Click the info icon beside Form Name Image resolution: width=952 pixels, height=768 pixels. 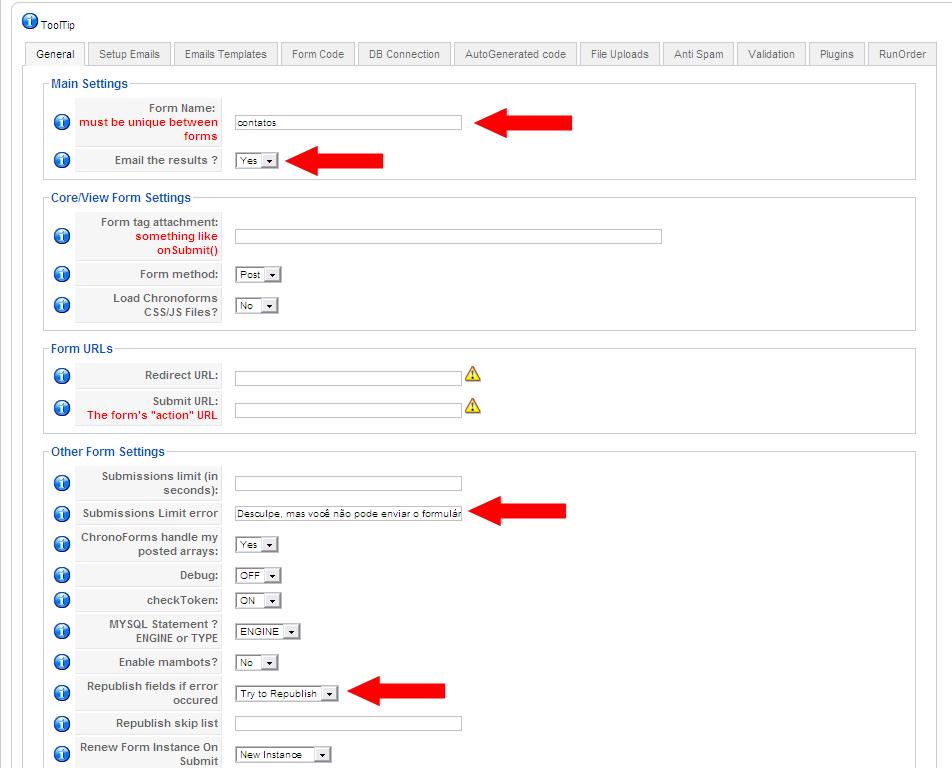61,122
